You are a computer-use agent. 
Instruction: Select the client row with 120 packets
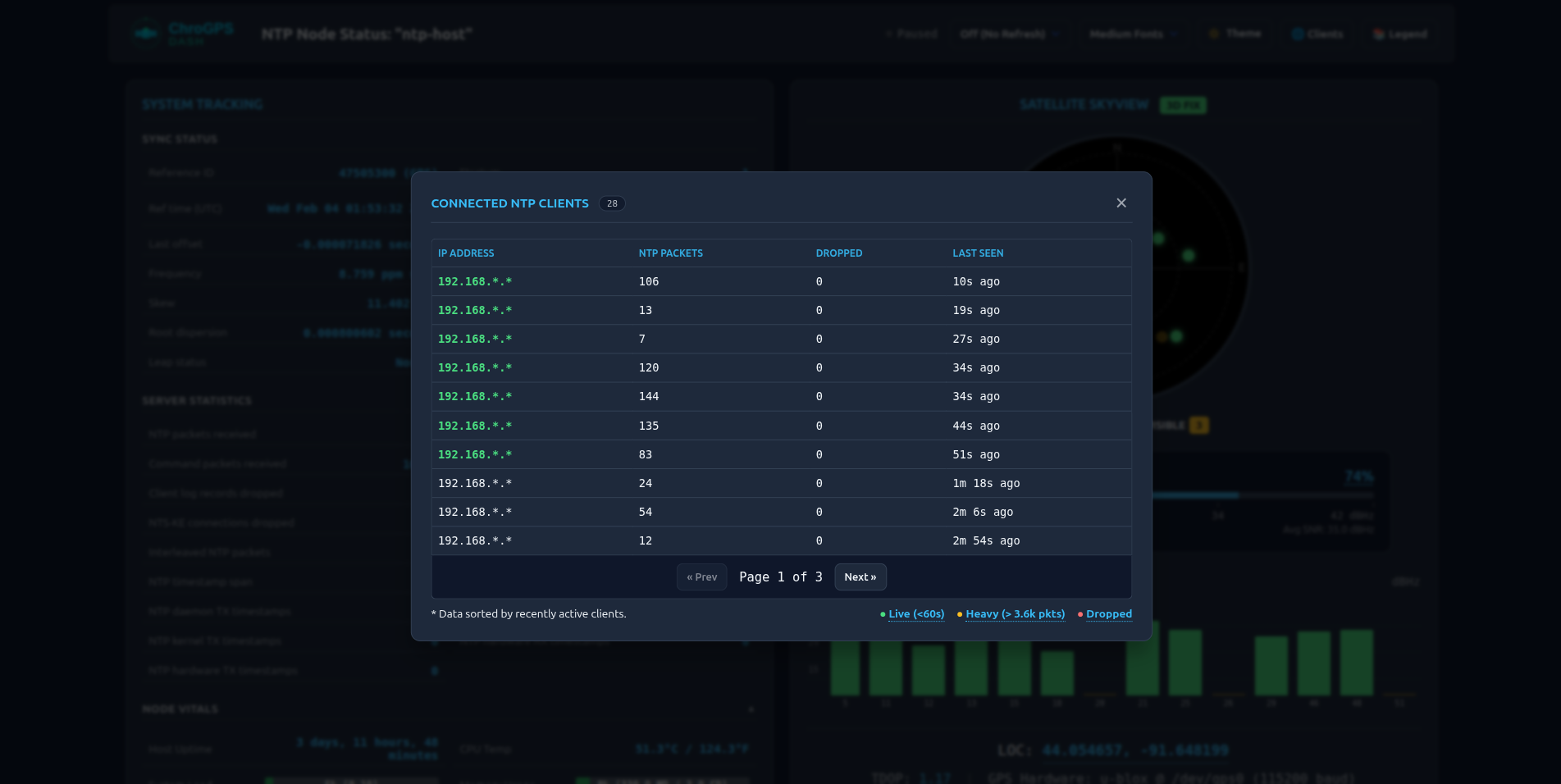point(780,368)
